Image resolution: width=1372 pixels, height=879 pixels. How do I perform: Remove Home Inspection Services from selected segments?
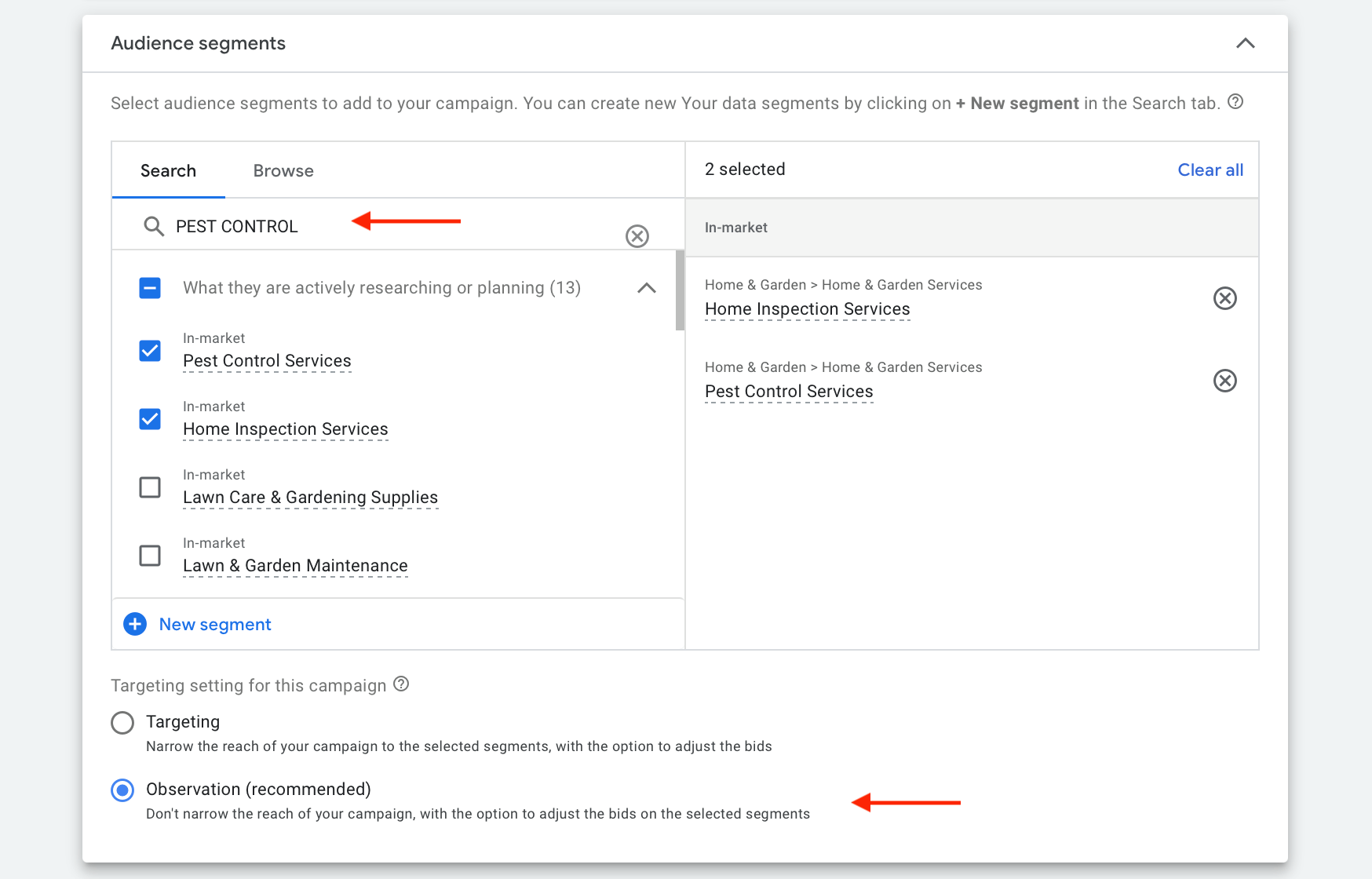(x=1224, y=298)
